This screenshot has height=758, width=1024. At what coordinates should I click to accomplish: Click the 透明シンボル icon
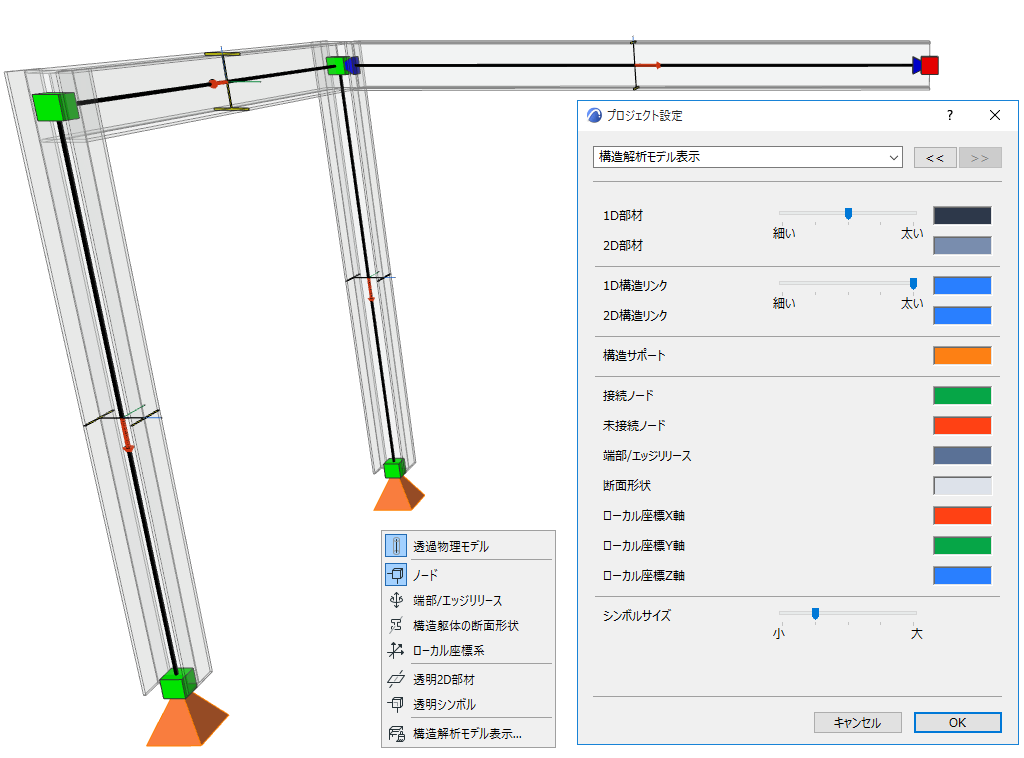click(396, 704)
